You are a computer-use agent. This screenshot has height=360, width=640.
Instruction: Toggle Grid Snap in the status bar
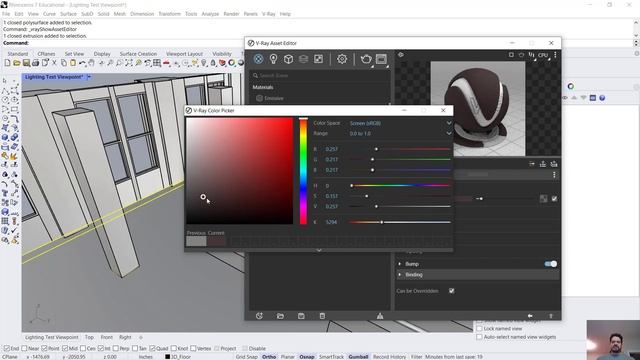(247, 357)
